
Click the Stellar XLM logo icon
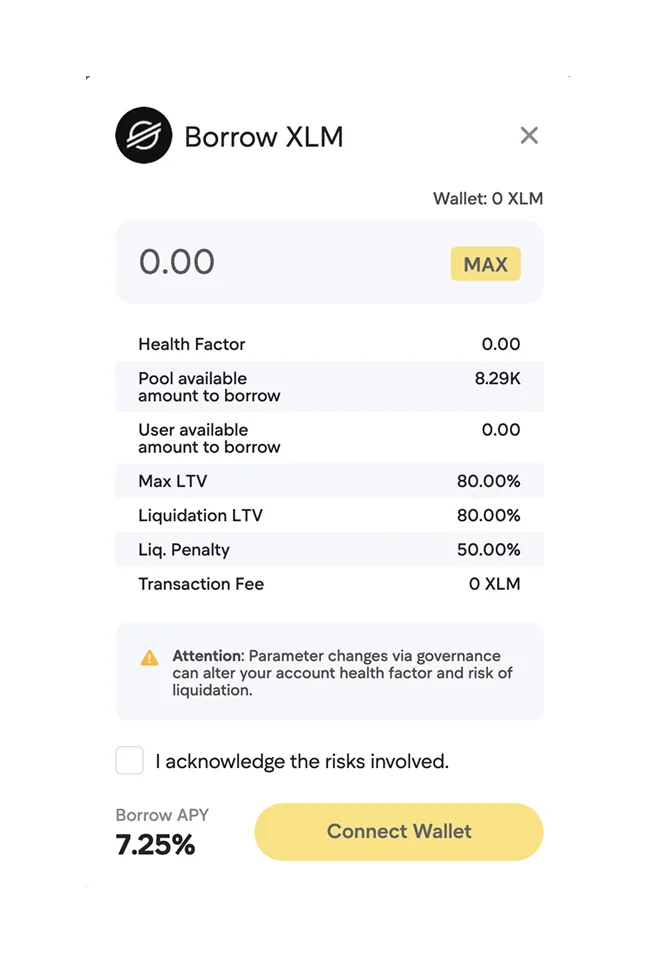click(x=144, y=136)
